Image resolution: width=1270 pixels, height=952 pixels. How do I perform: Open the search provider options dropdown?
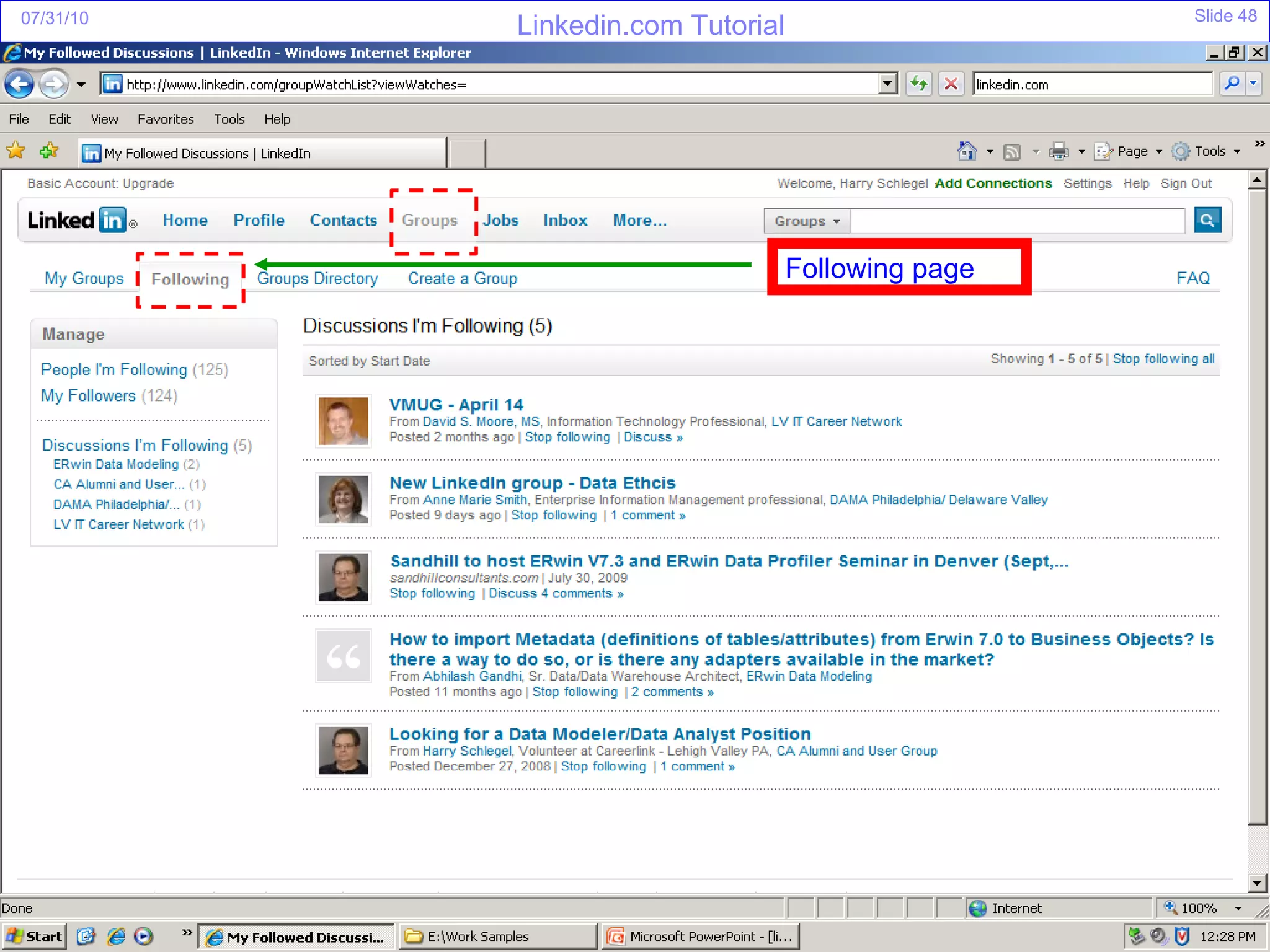point(1254,84)
